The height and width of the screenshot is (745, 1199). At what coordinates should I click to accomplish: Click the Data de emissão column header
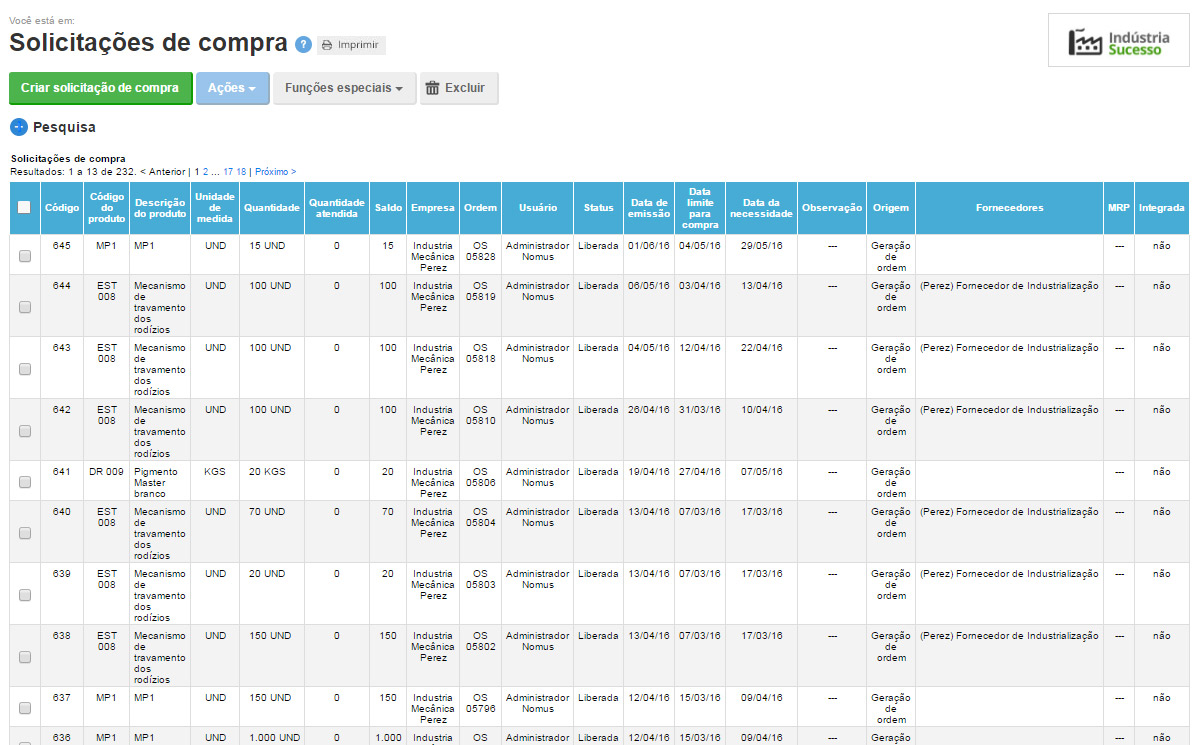[x=648, y=208]
